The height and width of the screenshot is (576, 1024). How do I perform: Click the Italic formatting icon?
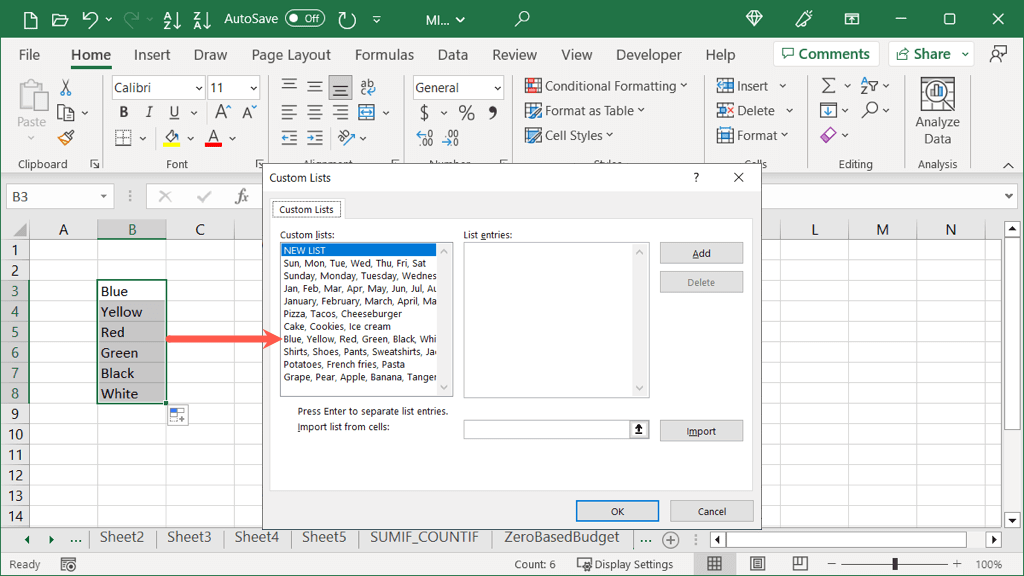(x=149, y=113)
